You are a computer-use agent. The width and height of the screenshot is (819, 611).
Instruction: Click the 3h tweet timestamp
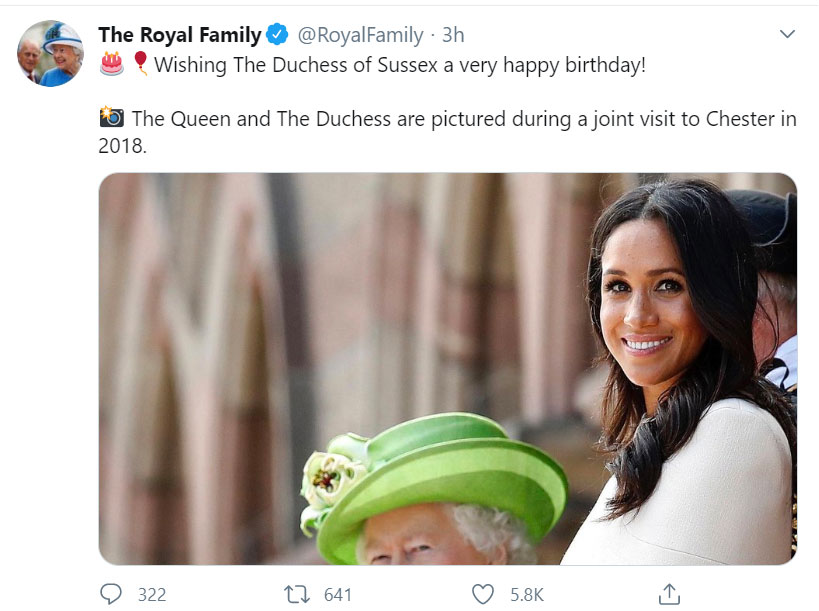pos(453,35)
